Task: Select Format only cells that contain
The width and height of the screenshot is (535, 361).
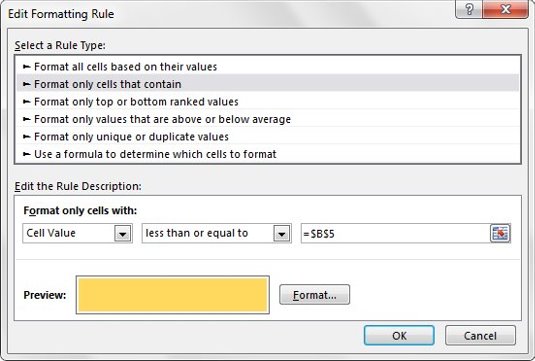Action: 268,84
